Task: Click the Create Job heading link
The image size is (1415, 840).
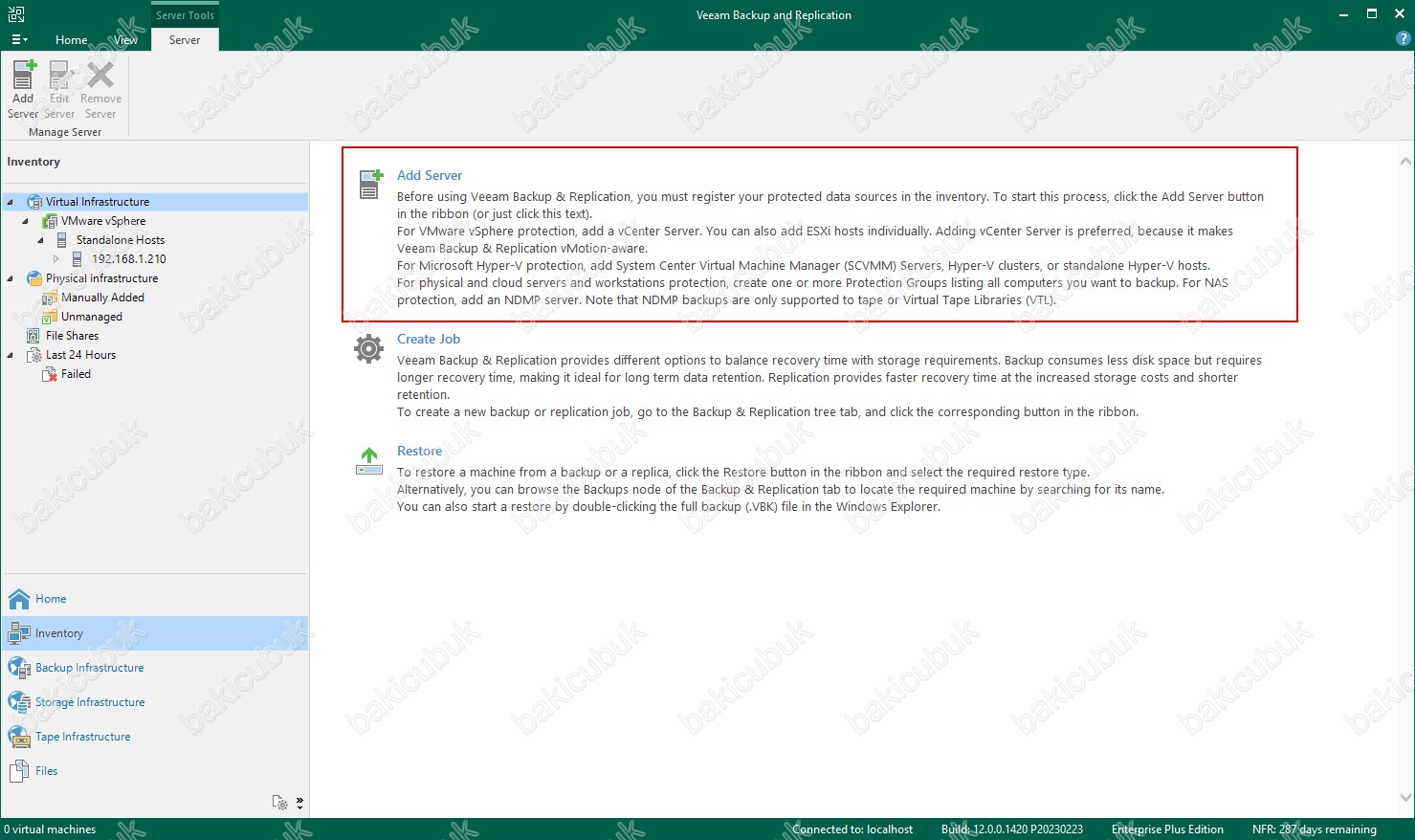Action: click(429, 339)
